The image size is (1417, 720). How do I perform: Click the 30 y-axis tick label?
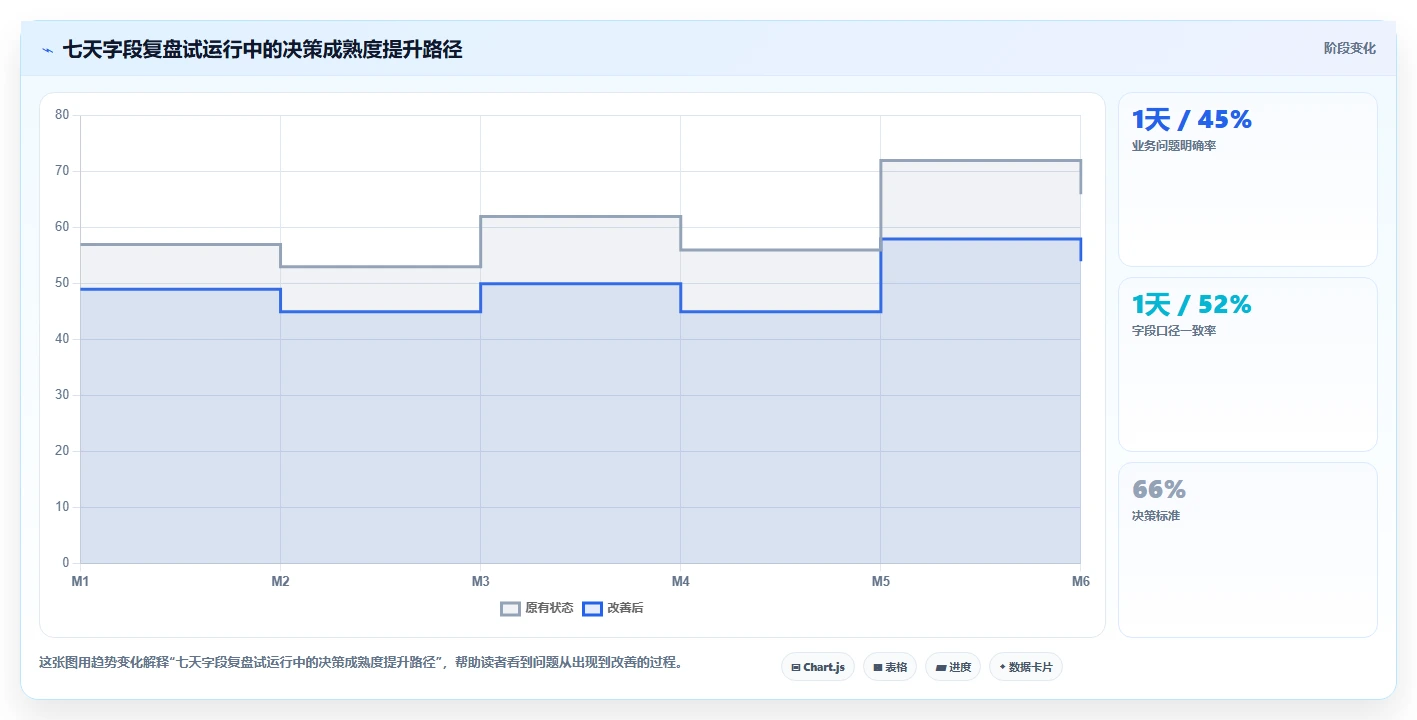click(62, 395)
